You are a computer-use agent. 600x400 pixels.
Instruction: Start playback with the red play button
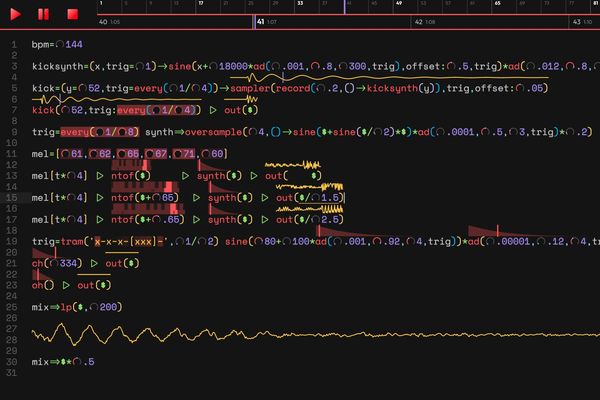(15, 14)
